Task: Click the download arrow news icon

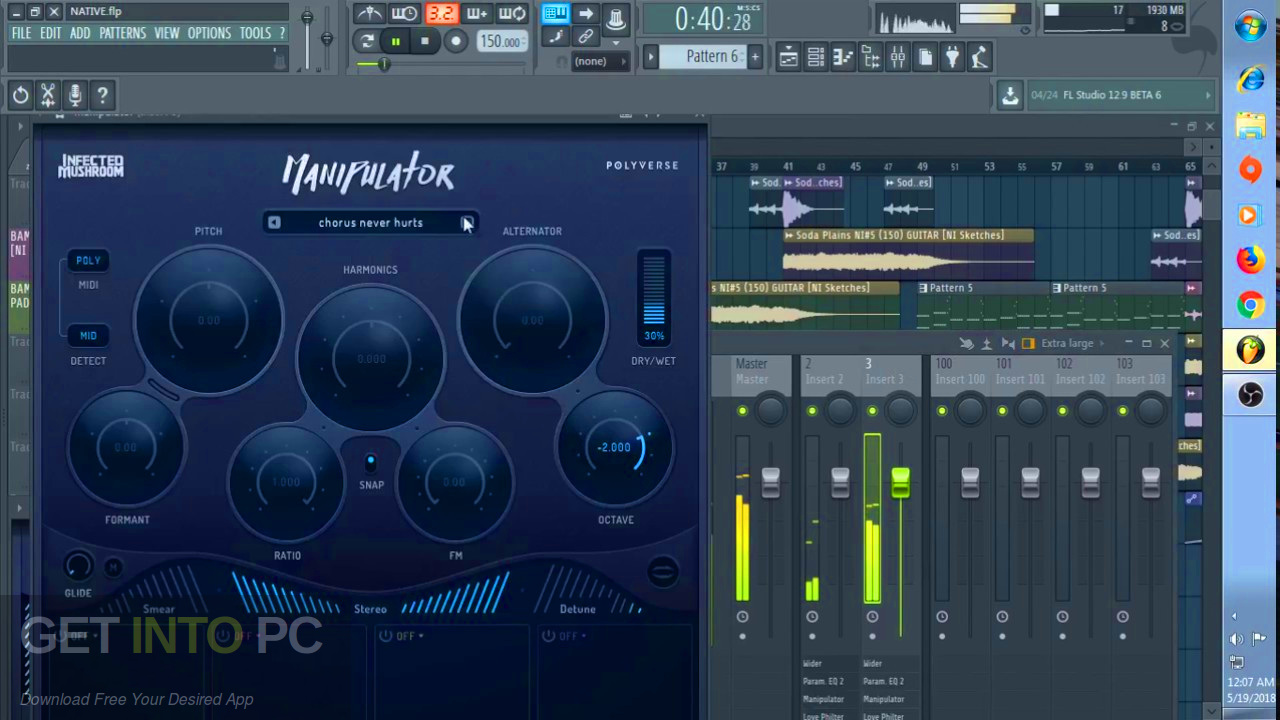Action: tap(1010, 95)
